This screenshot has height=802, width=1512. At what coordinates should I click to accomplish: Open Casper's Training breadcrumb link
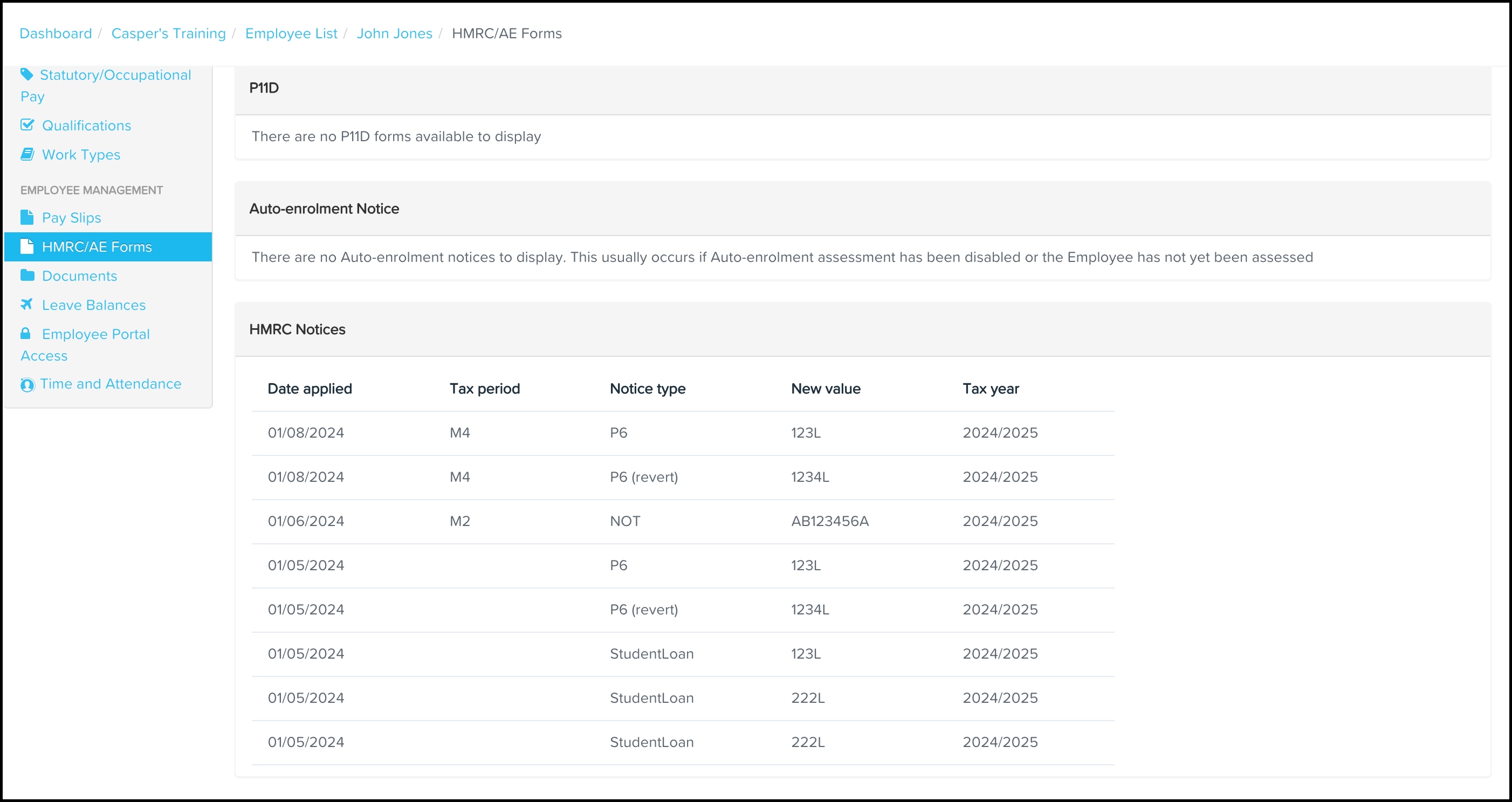click(168, 33)
